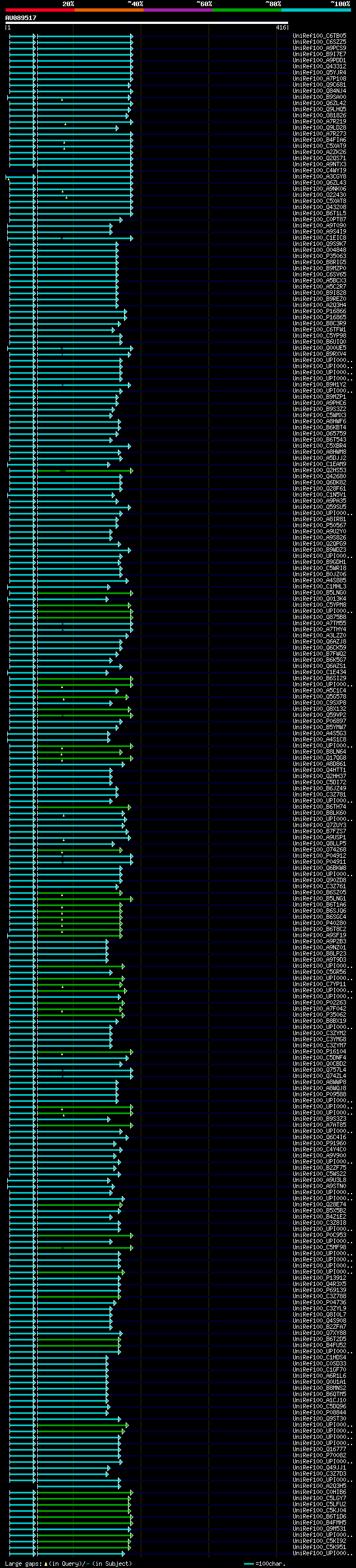Click hit label UniRef100_A9PCS9
This screenshot has width=356, height=1568.
pyautogui.click(x=319, y=48)
